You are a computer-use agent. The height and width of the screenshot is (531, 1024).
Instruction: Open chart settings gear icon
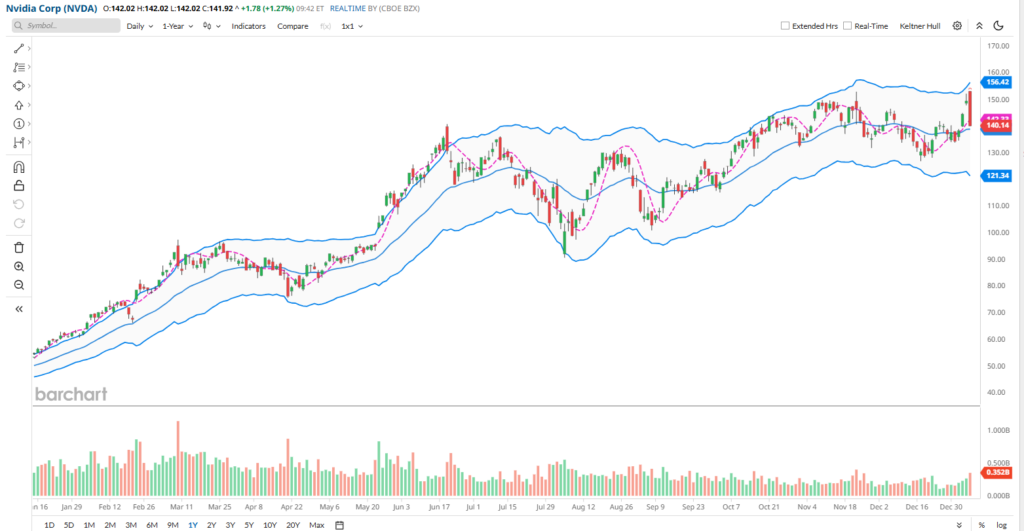(957, 26)
